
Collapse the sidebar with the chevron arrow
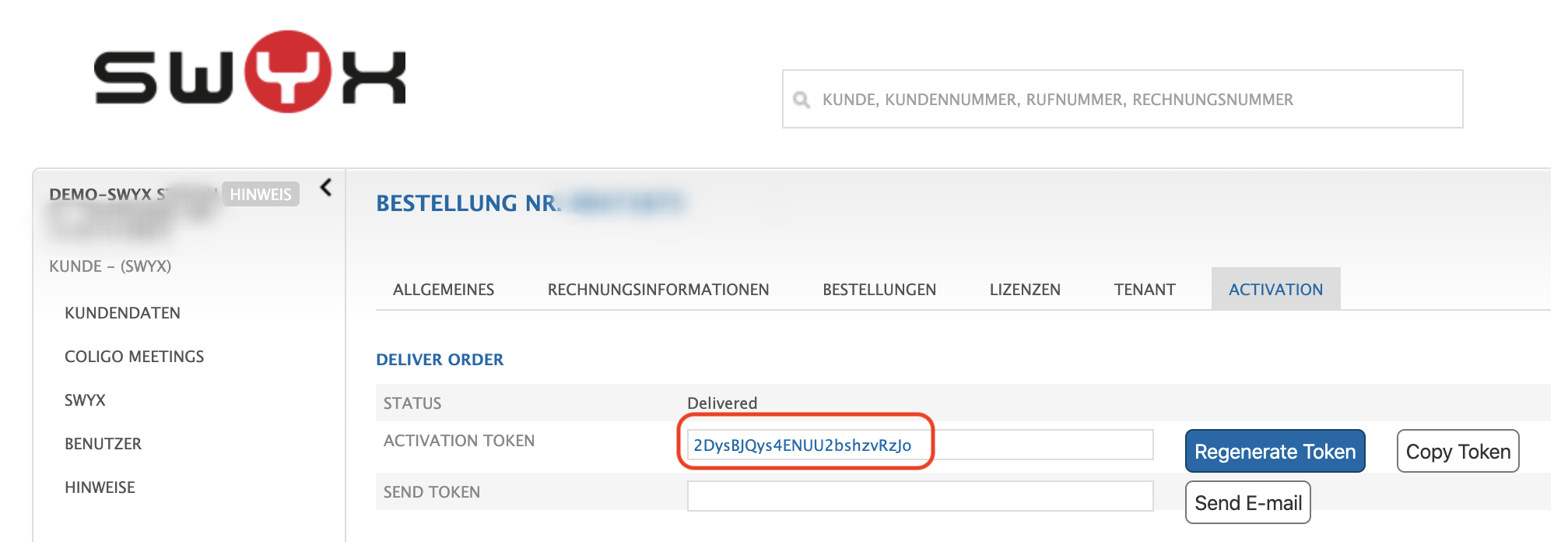(x=326, y=188)
